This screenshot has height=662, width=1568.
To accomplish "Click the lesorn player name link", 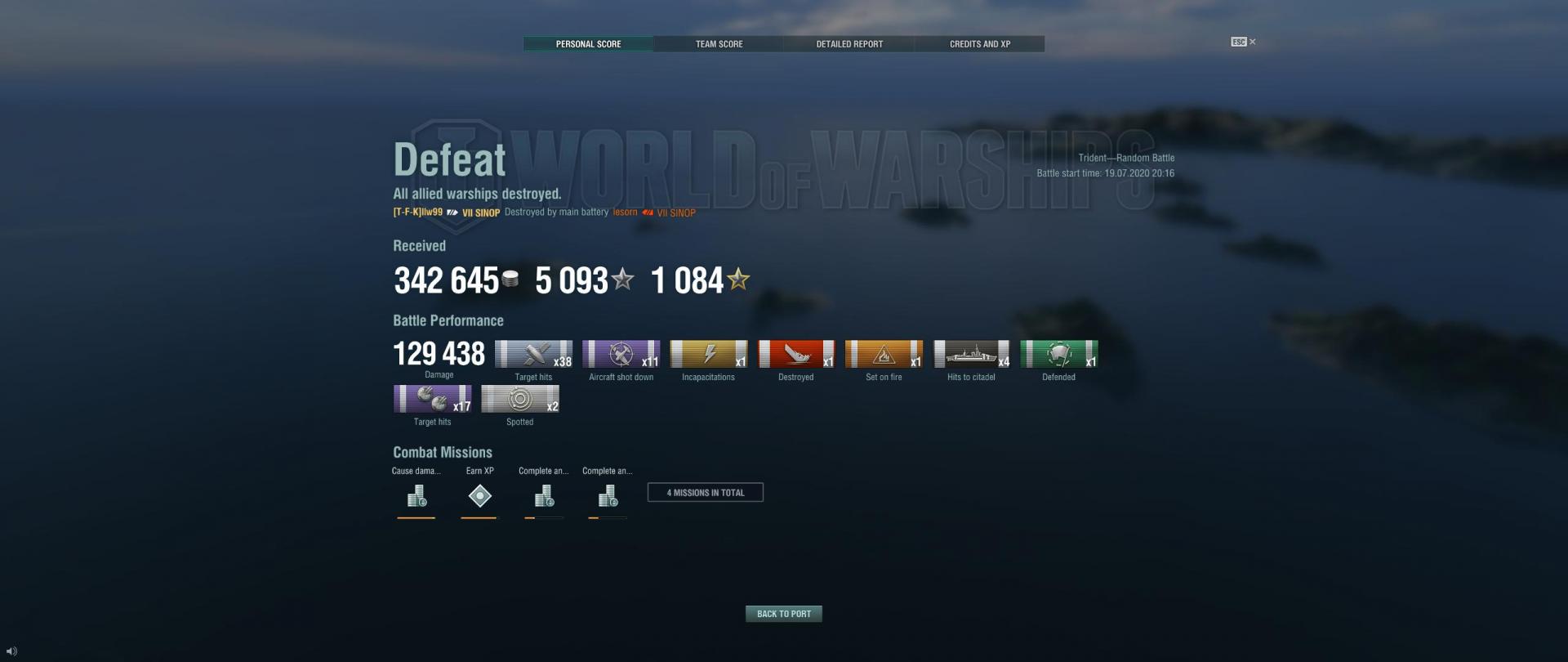I will [x=625, y=212].
